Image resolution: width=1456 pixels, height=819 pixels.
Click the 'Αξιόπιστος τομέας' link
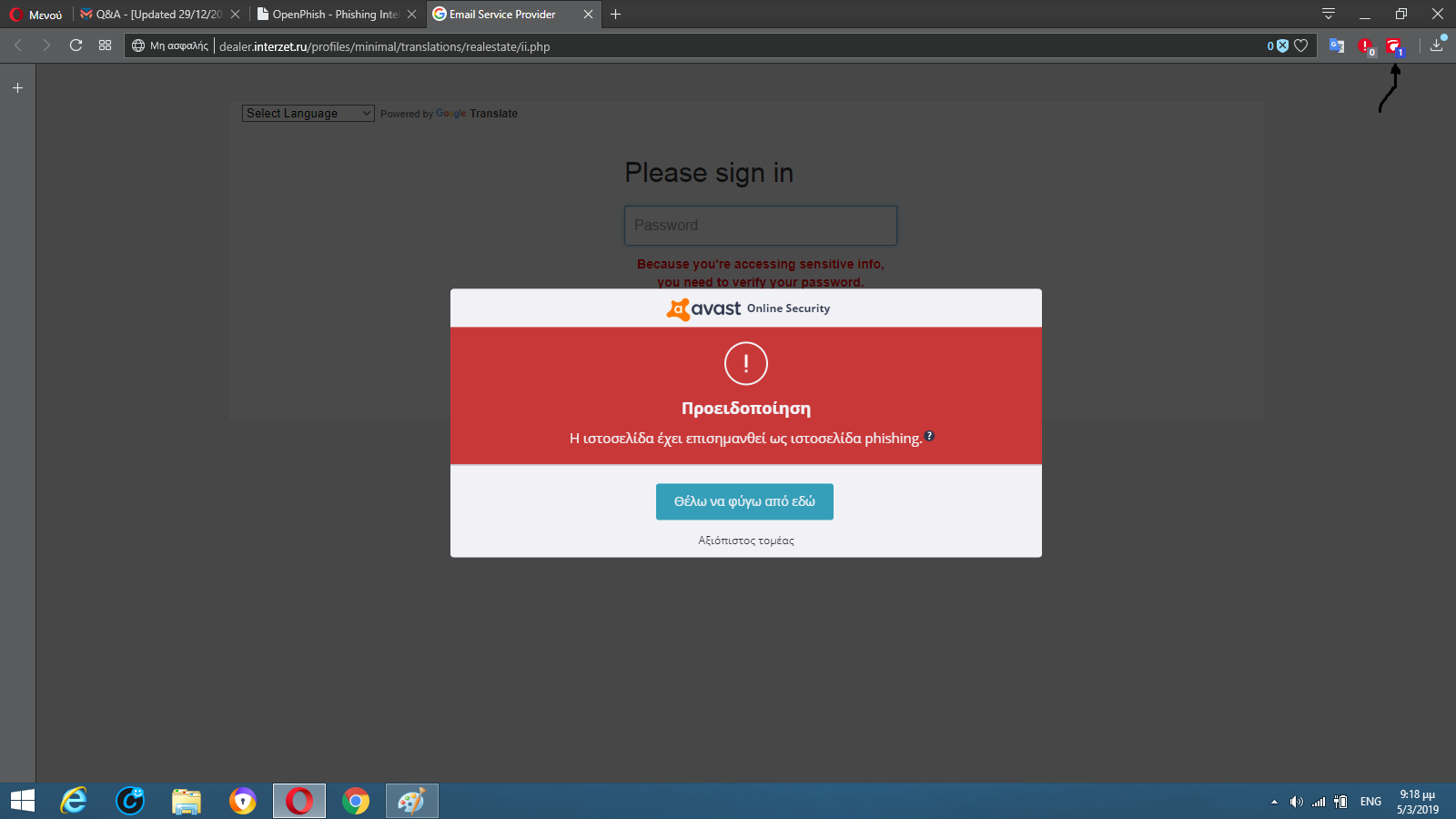746,541
